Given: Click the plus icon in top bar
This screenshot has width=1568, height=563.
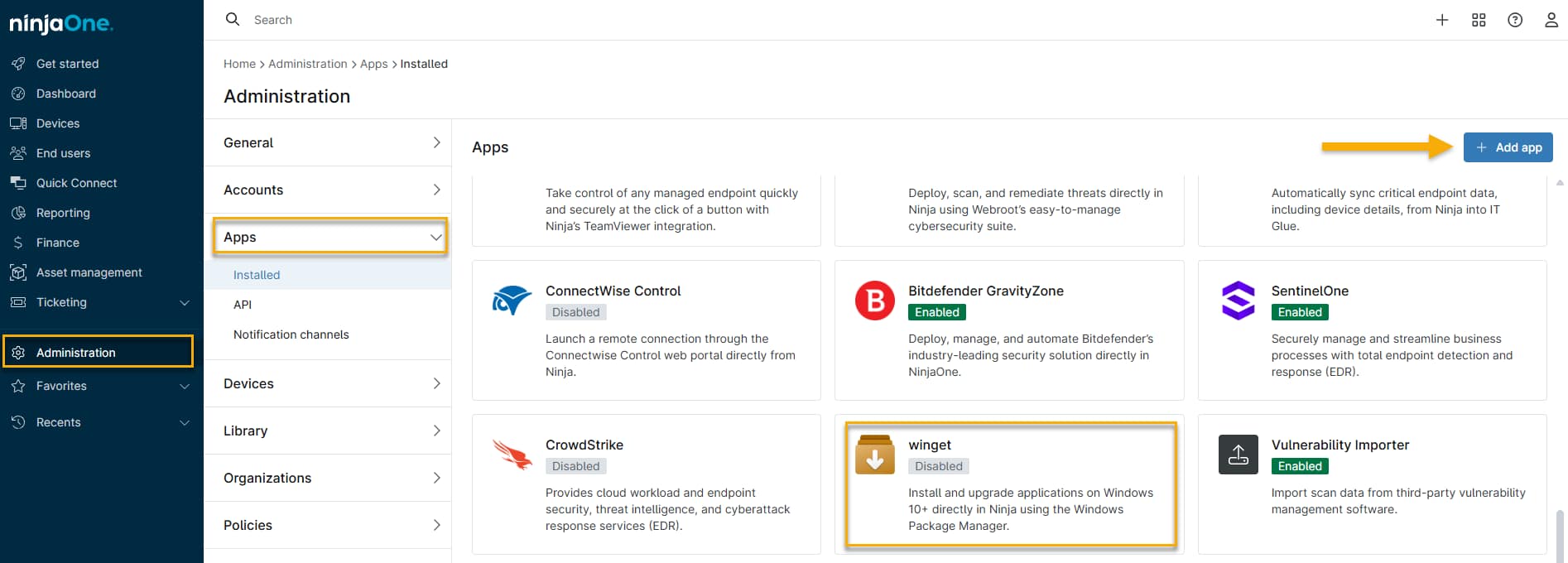Looking at the screenshot, I should (x=1442, y=20).
